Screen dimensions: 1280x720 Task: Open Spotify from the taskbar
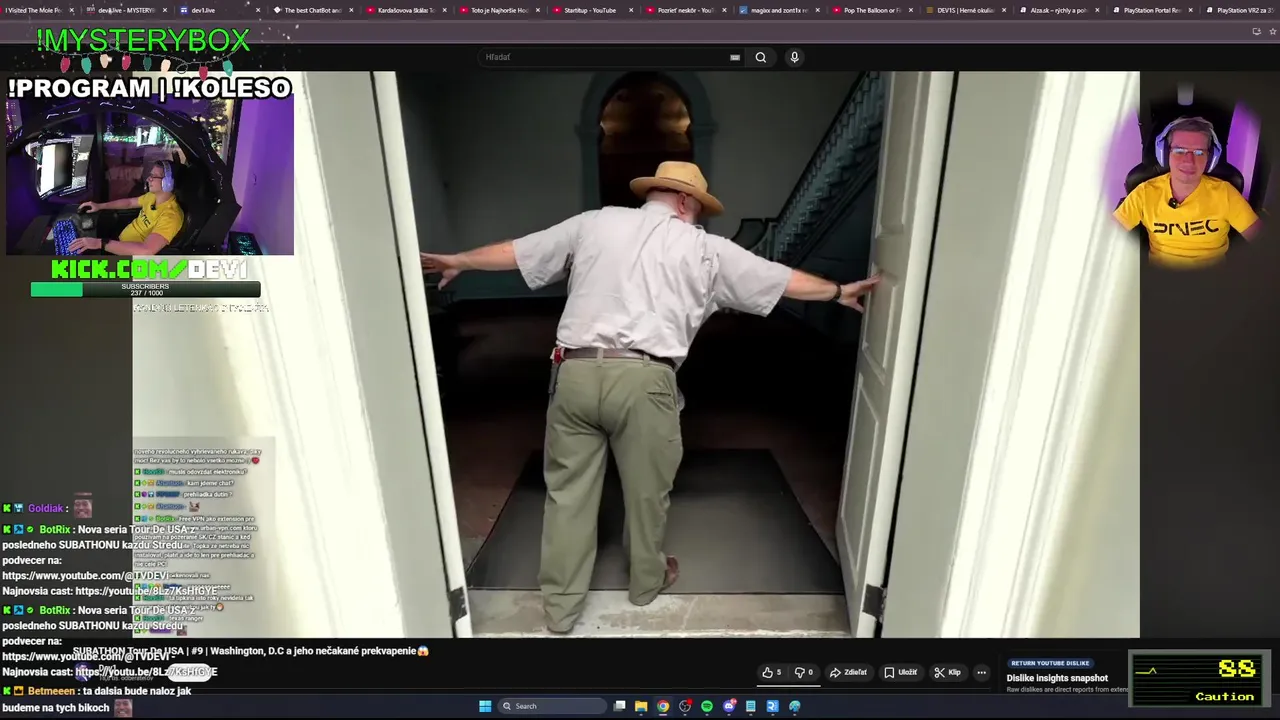click(x=707, y=706)
